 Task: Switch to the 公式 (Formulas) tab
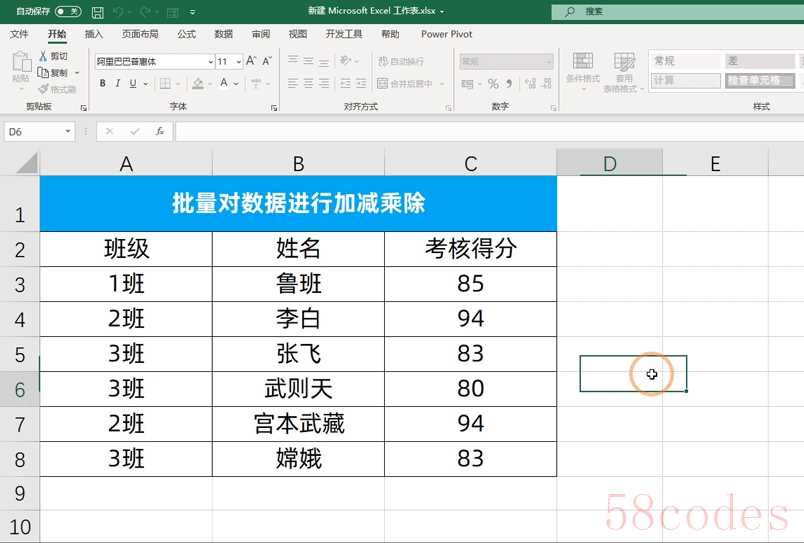[186, 34]
